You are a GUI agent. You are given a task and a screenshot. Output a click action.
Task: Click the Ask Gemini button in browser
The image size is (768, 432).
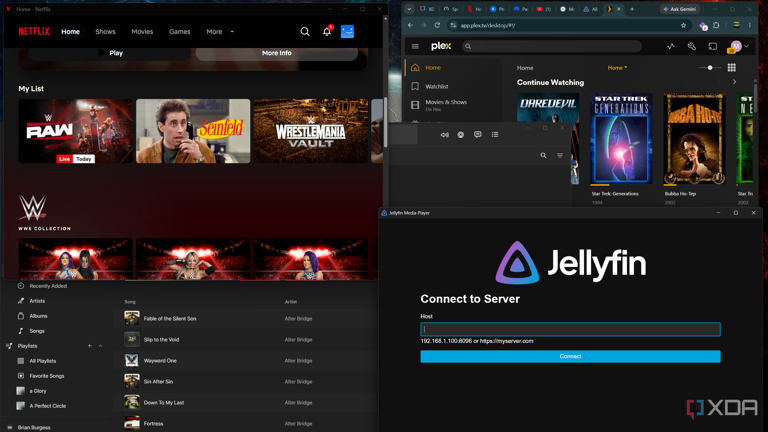679,9
